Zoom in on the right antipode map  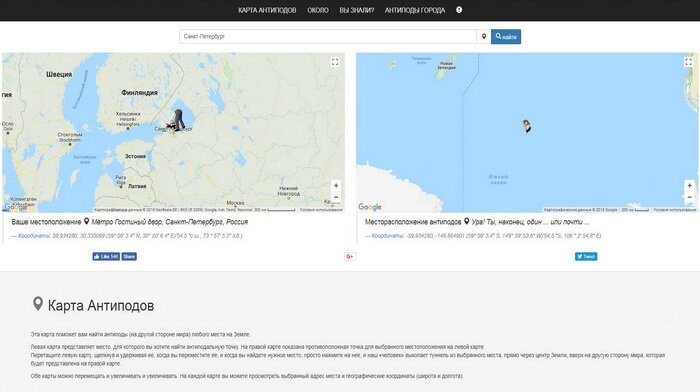(690, 185)
